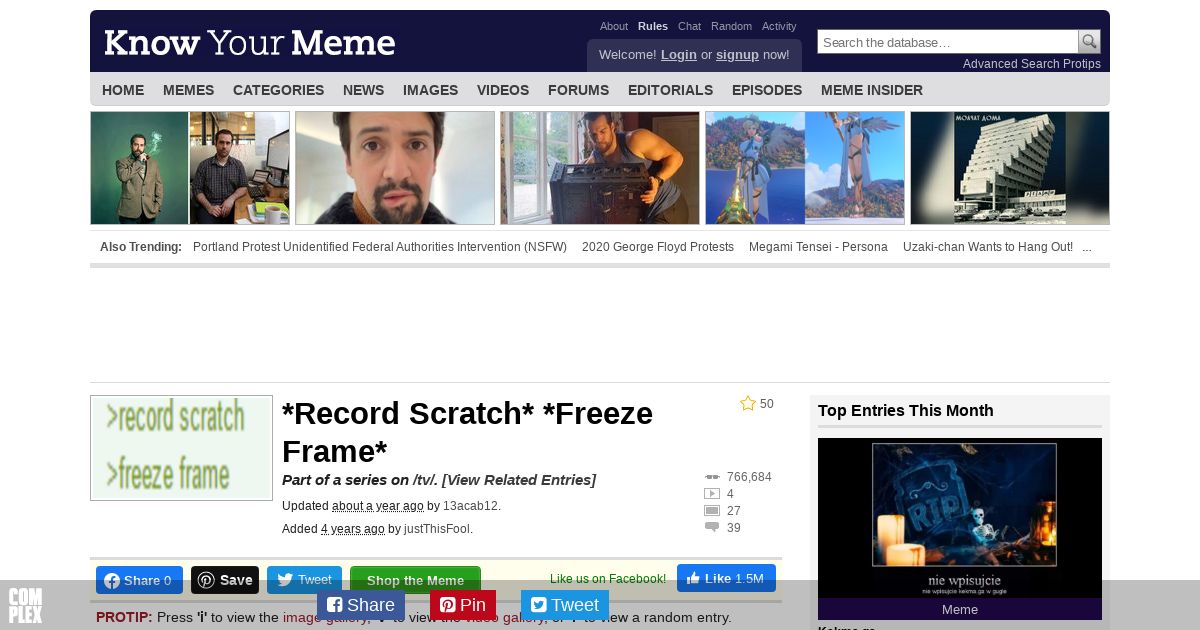
Task: Click the record scratch entry thumbnail
Action: (181, 448)
